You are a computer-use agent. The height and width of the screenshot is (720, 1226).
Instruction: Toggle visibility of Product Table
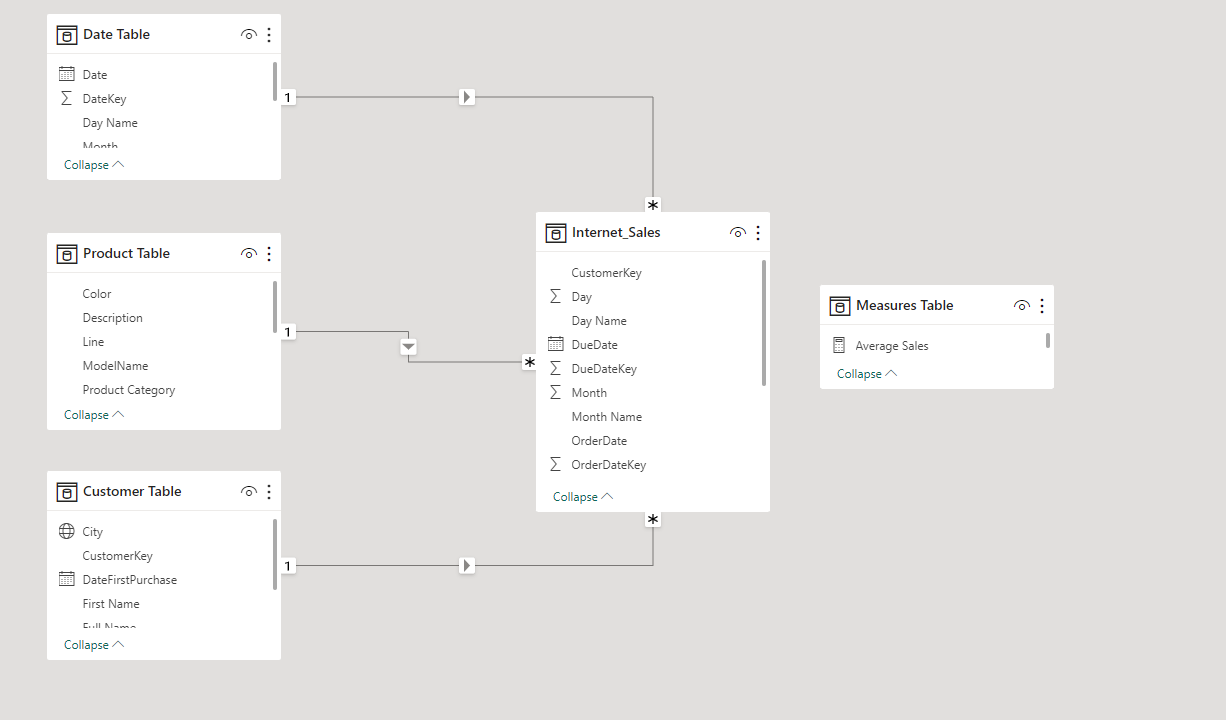pyautogui.click(x=249, y=254)
